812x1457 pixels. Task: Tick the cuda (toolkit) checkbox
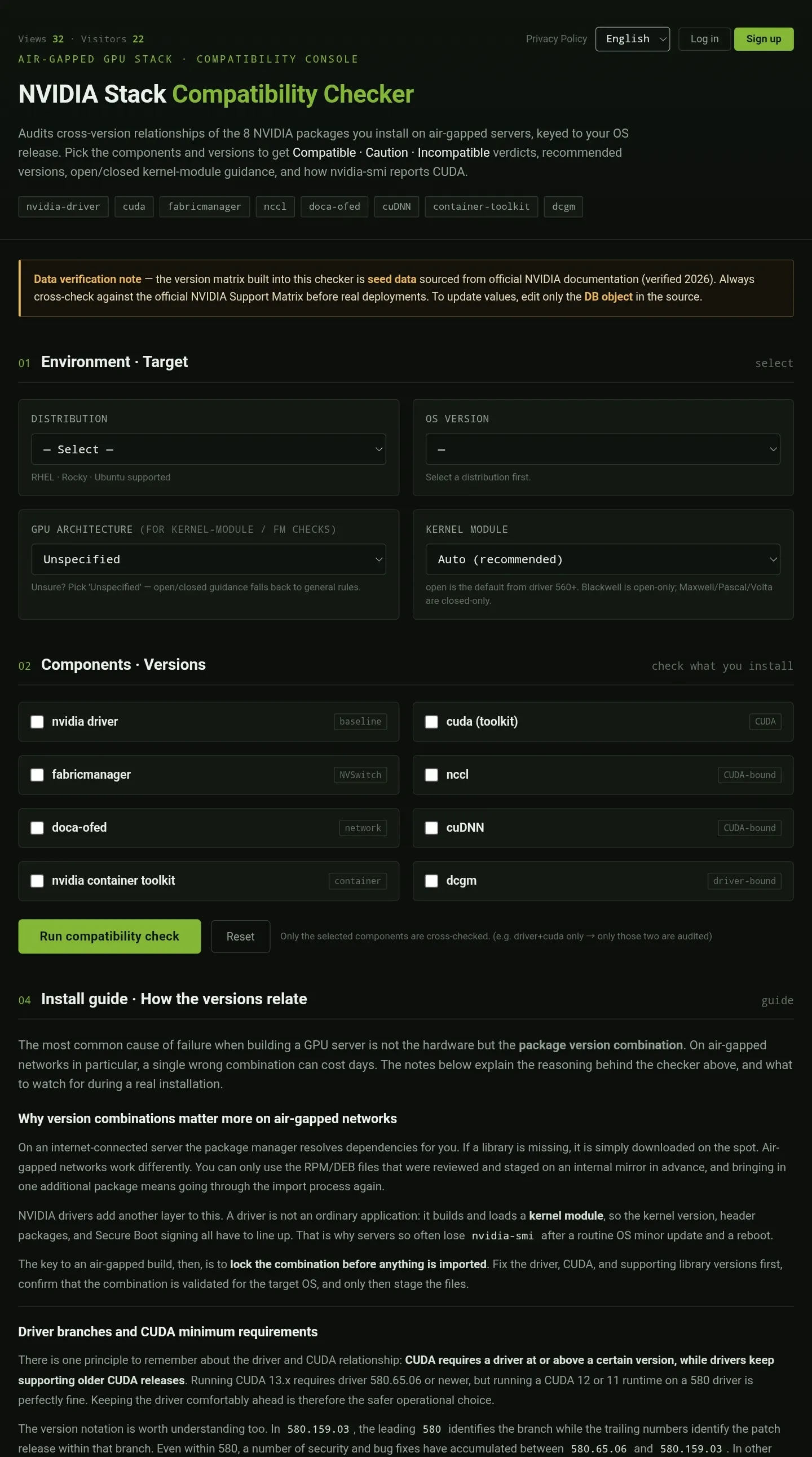[x=431, y=722]
